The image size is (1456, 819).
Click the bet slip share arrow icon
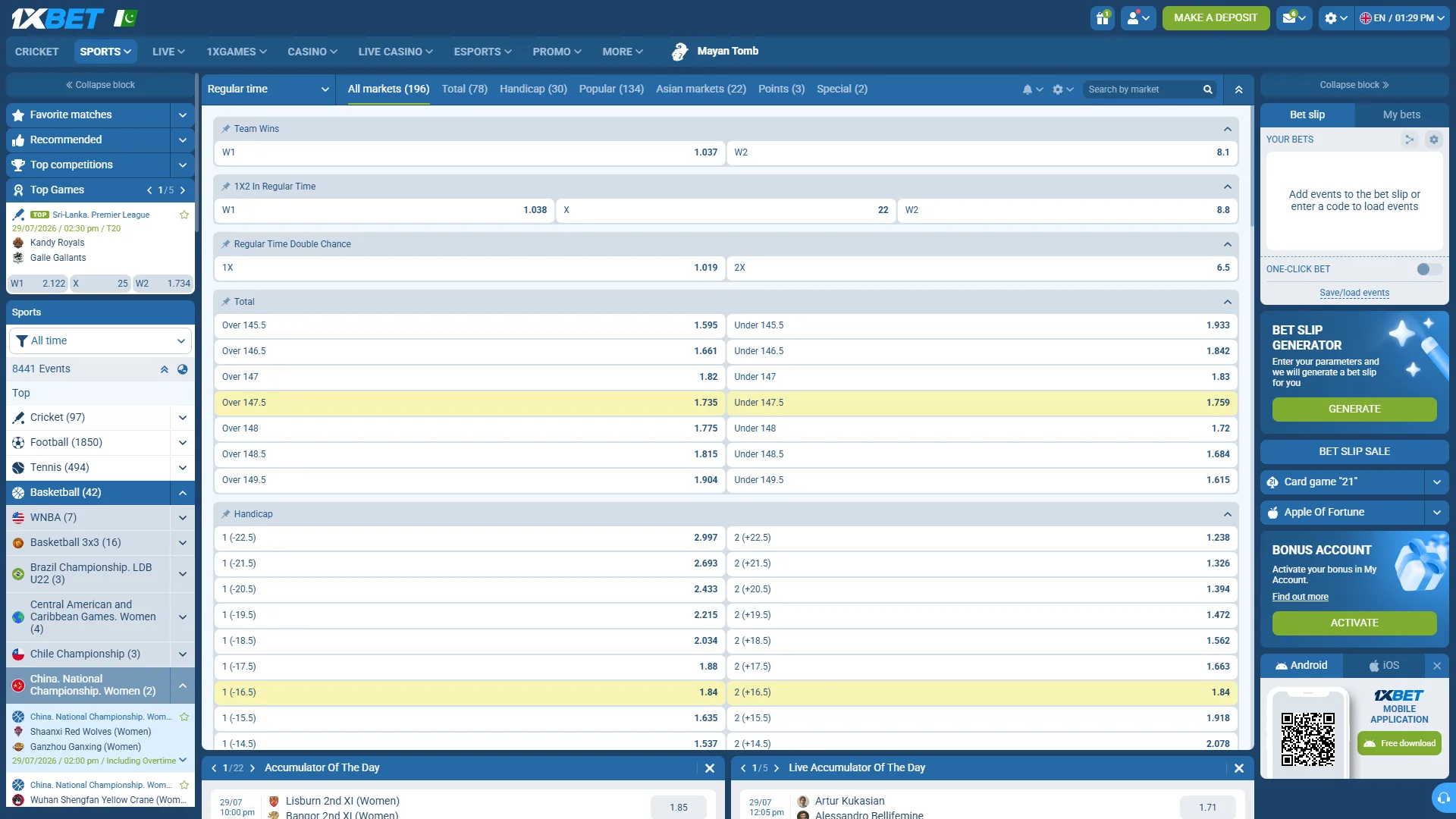click(1409, 140)
